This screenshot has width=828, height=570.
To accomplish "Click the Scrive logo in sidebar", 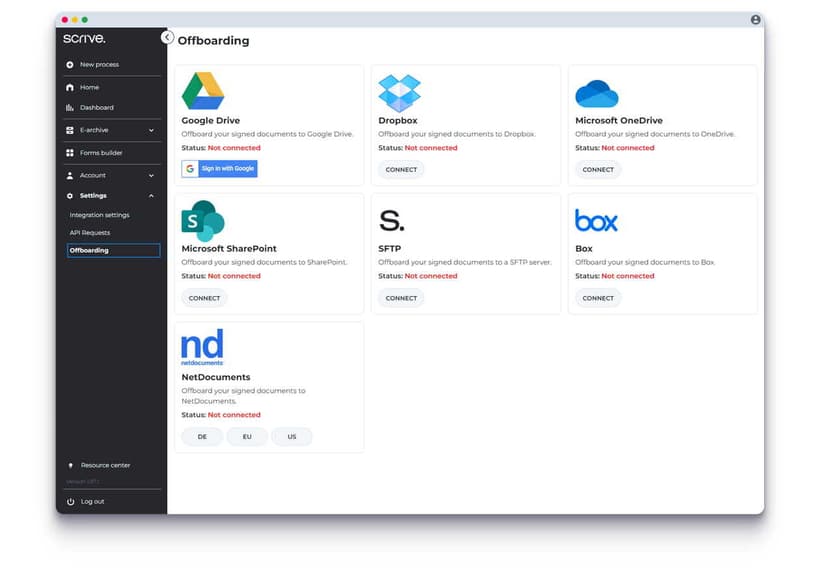I will point(84,39).
